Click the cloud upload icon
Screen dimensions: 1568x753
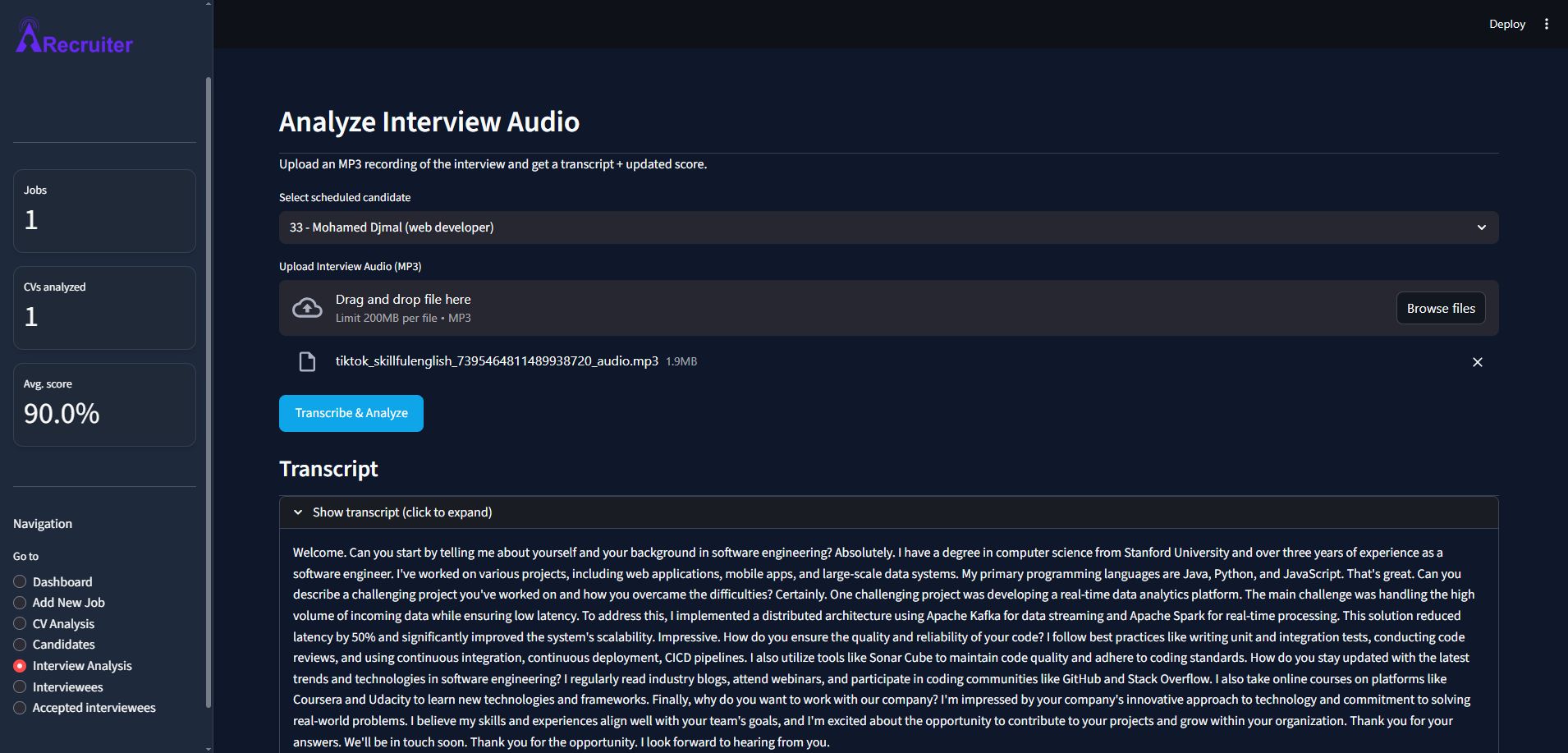pyautogui.click(x=307, y=308)
